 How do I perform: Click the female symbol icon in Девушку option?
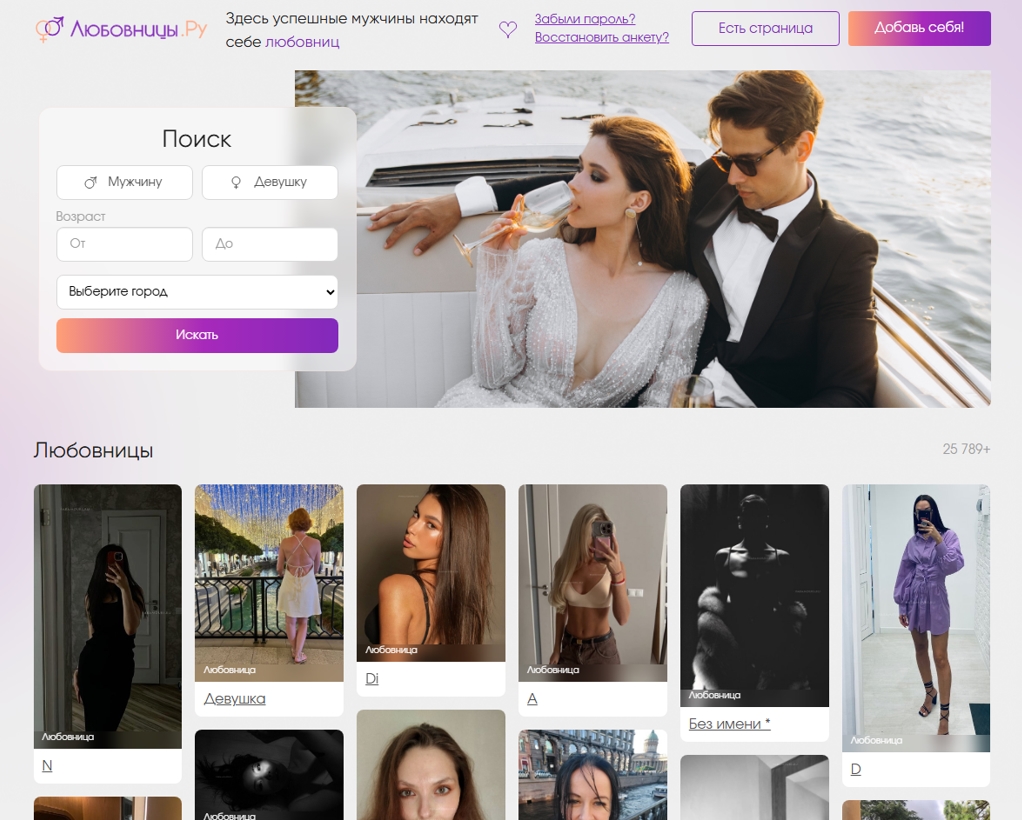(x=236, y=183)
